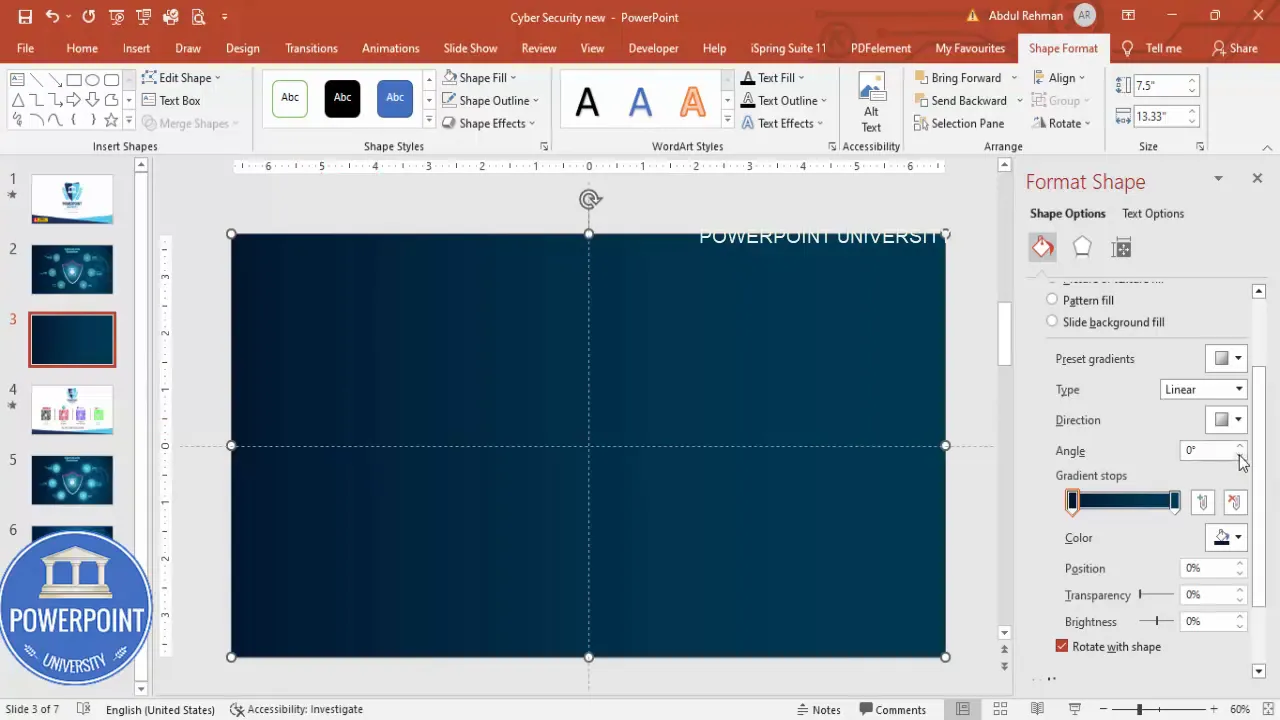Viewport: 1280px width, 720px height.
Task: Open Ribbon Display Options in title bar
Action: [x=1128, y=17]
